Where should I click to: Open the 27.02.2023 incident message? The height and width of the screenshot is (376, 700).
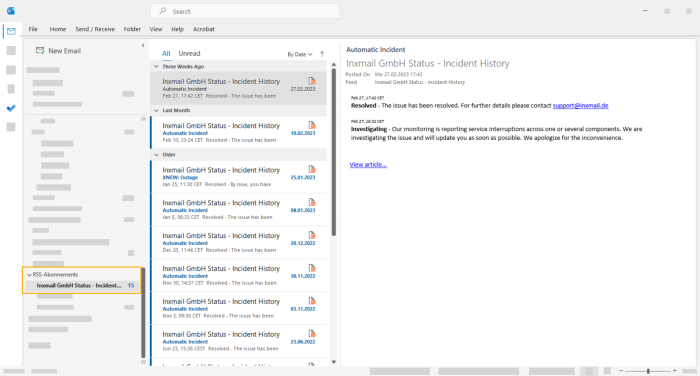[x=238, y=88]
